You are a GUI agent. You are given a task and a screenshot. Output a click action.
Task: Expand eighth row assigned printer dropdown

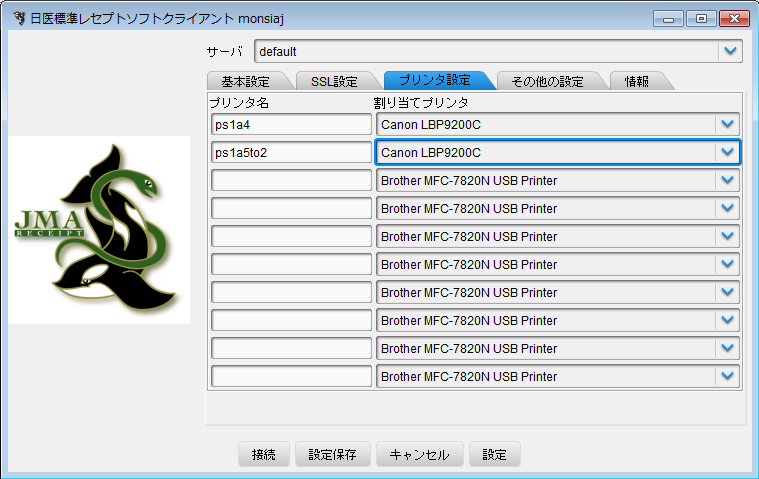point(558,320)
